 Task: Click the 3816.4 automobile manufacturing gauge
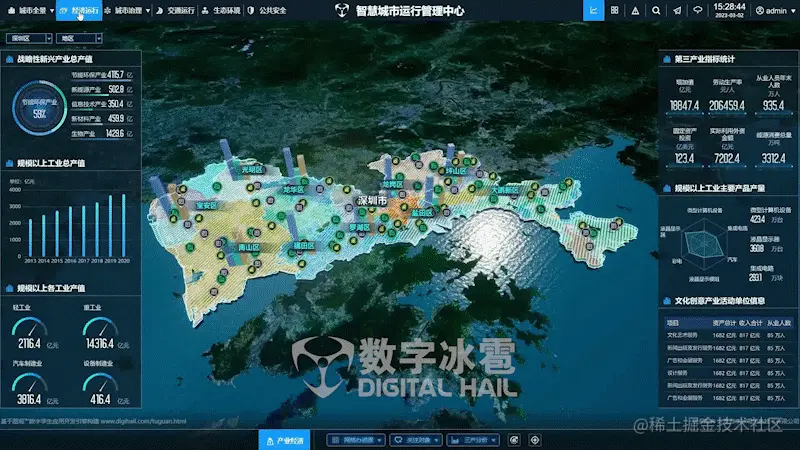(x=29, y=389)
